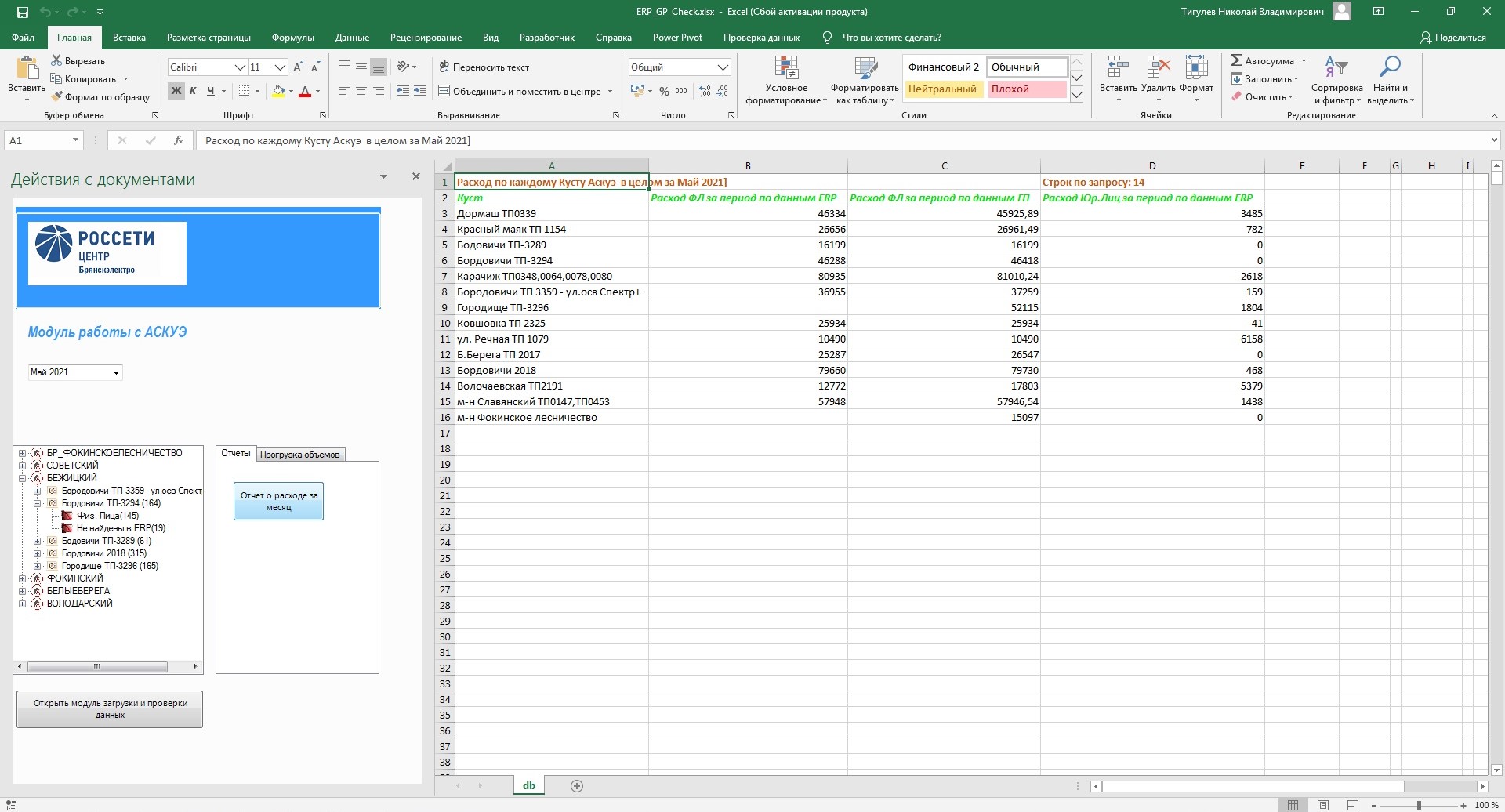Click the Name Box showing A1
1505x812 pixels.
pyautogui.click(x=37, y=140)
